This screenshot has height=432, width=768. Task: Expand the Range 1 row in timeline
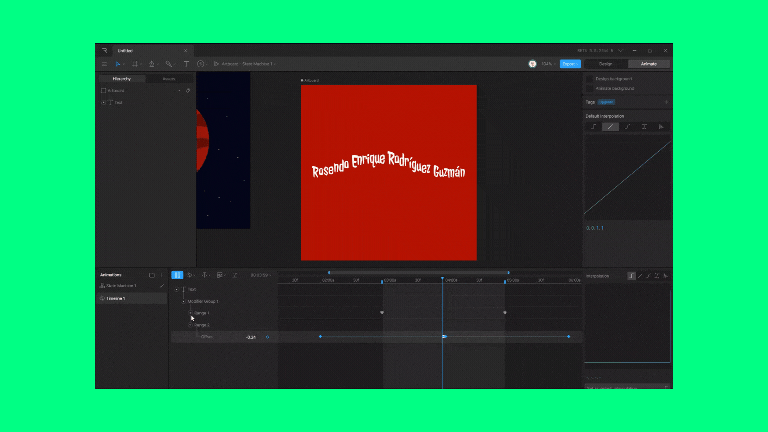tap(191, 313)
